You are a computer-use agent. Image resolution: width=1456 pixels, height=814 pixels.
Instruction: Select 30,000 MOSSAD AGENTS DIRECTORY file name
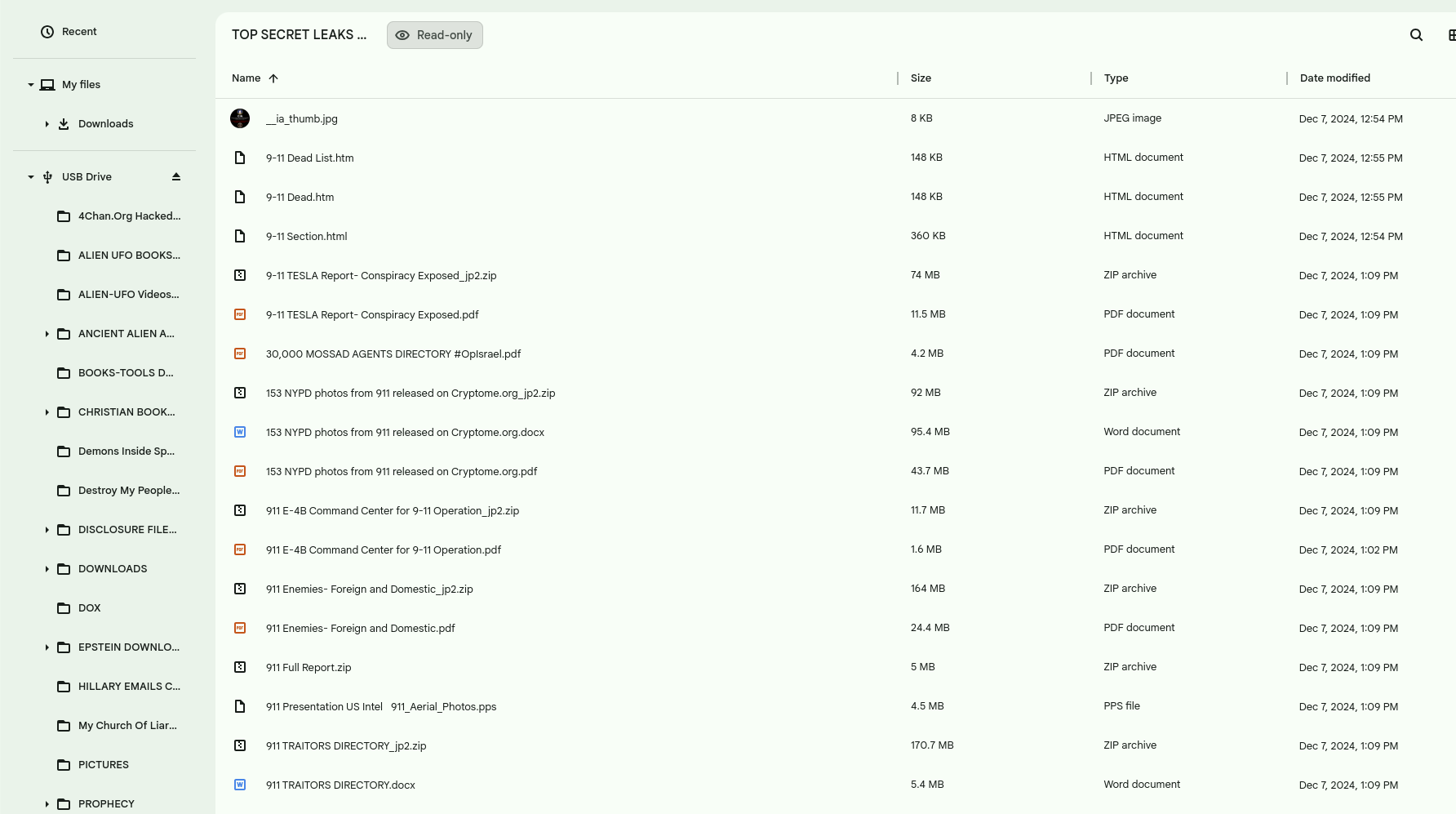[393, 354]
